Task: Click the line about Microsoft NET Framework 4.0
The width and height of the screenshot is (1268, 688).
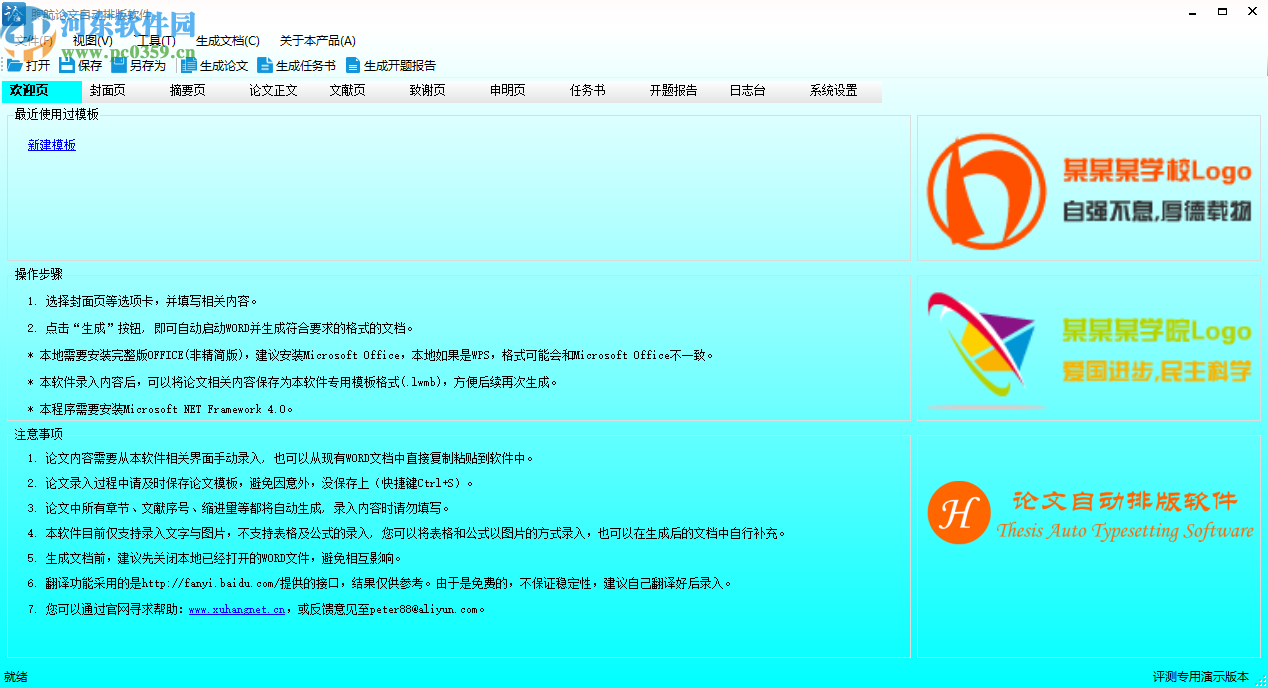Action: click(161, 409)
